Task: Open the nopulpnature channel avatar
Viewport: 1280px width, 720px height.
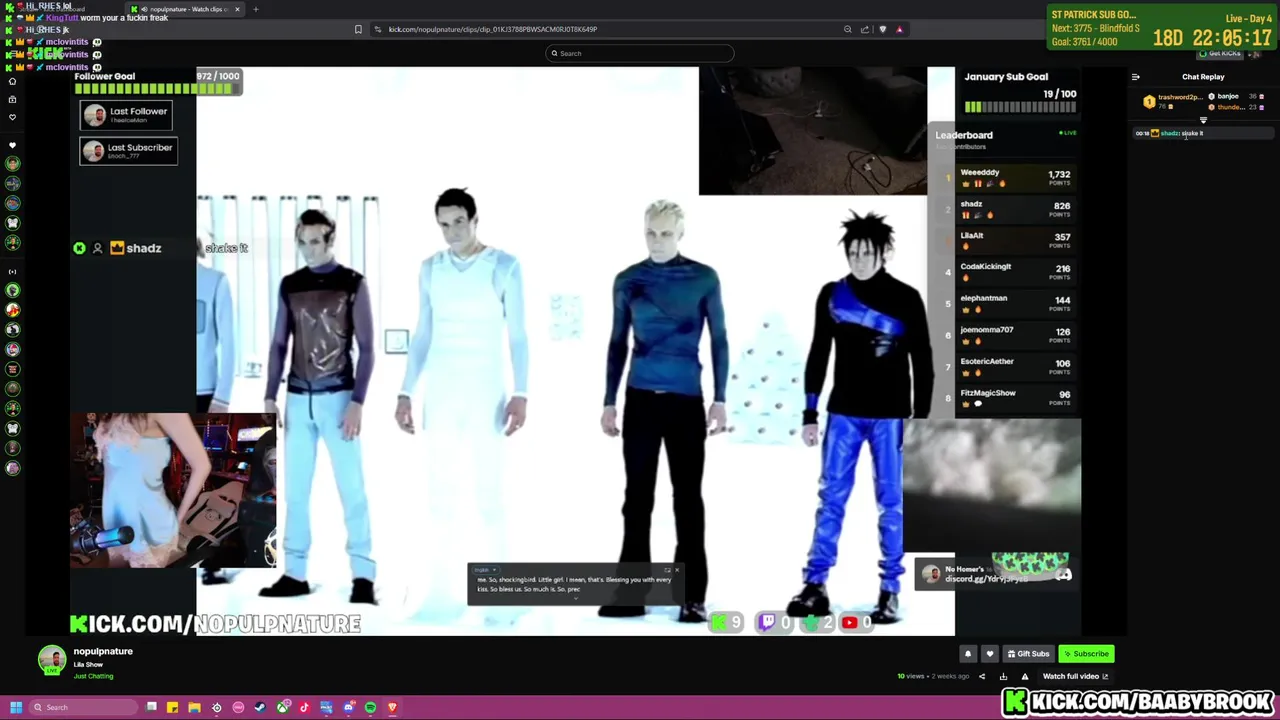Action: pyautogui.click(x=52, y=660)
